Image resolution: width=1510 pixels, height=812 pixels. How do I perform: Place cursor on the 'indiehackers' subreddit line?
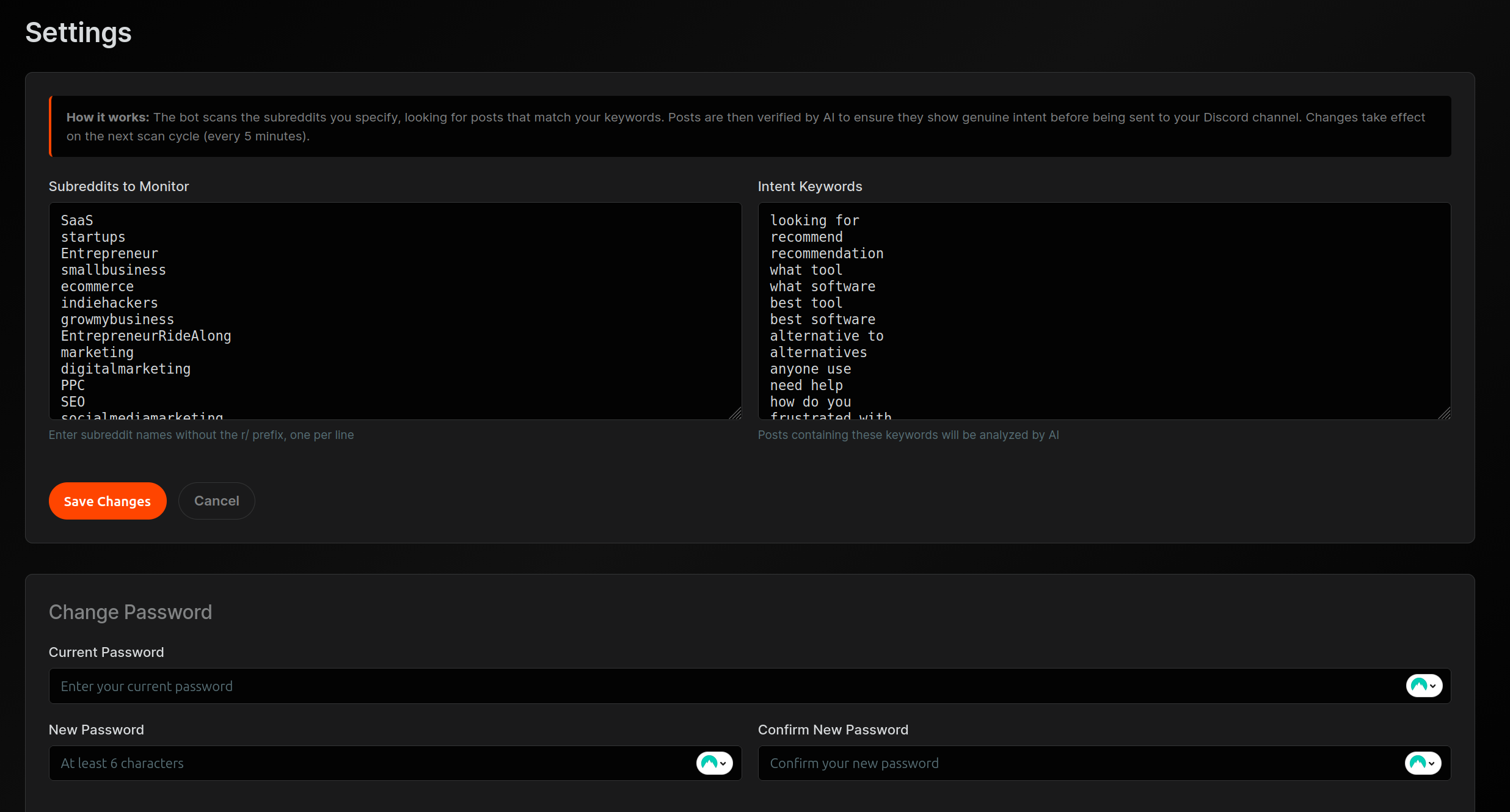(109, 303)
